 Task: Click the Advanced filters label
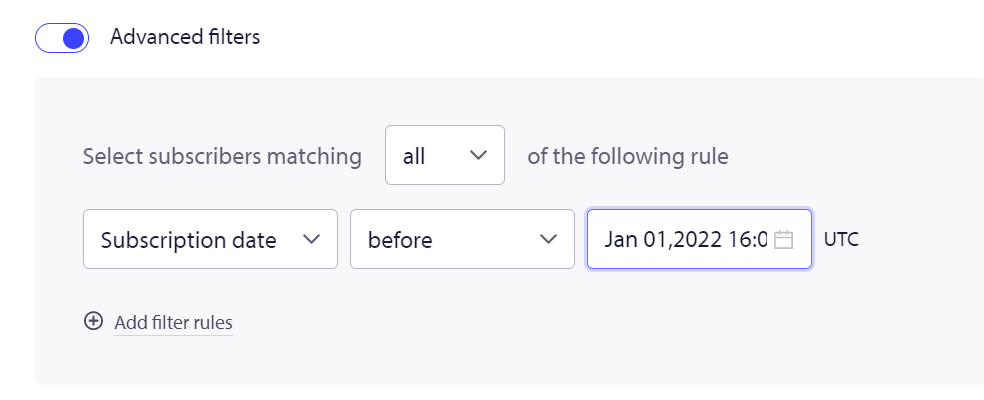point(185,37)
